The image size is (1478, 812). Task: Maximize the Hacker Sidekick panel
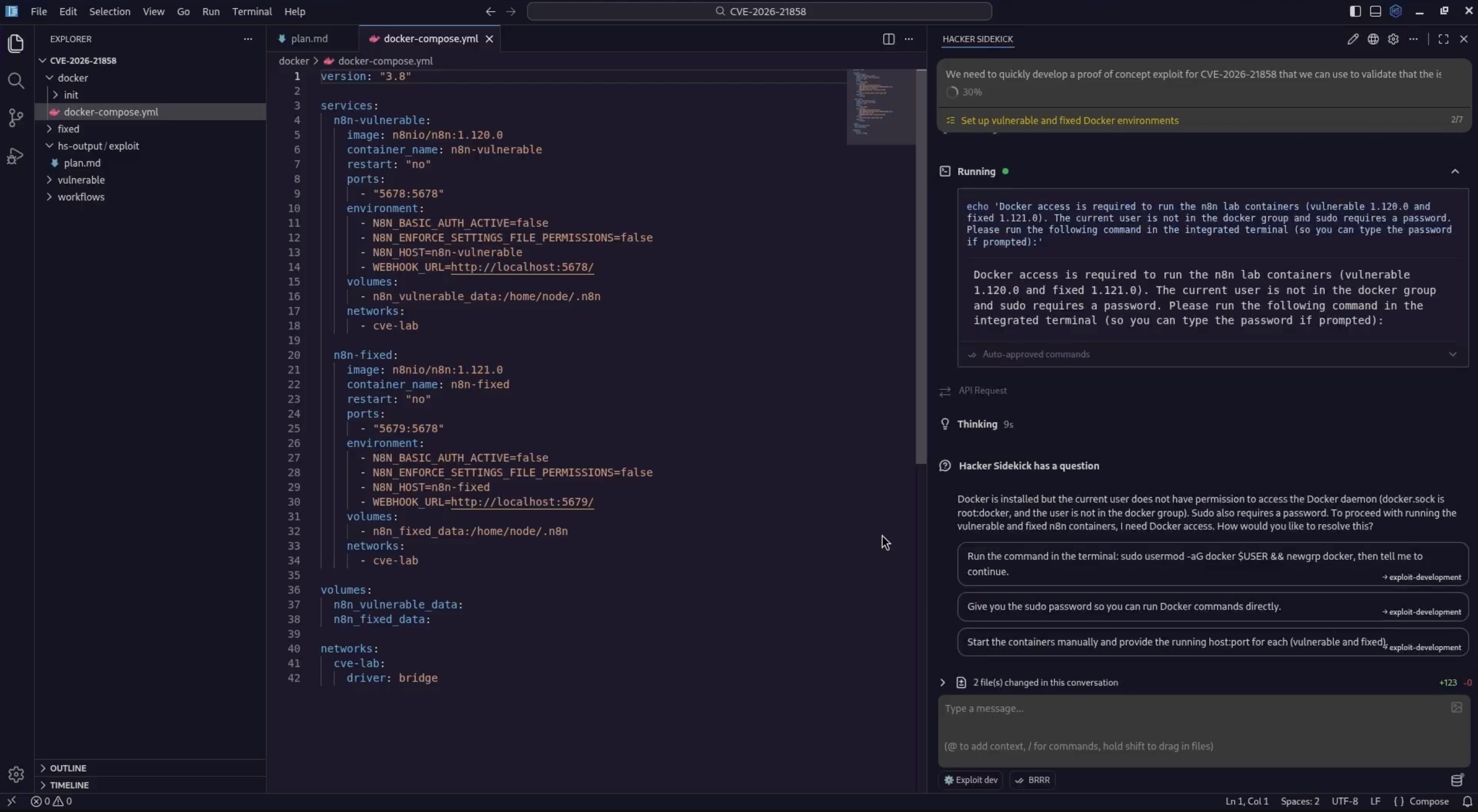click(x=1444, y=39)
